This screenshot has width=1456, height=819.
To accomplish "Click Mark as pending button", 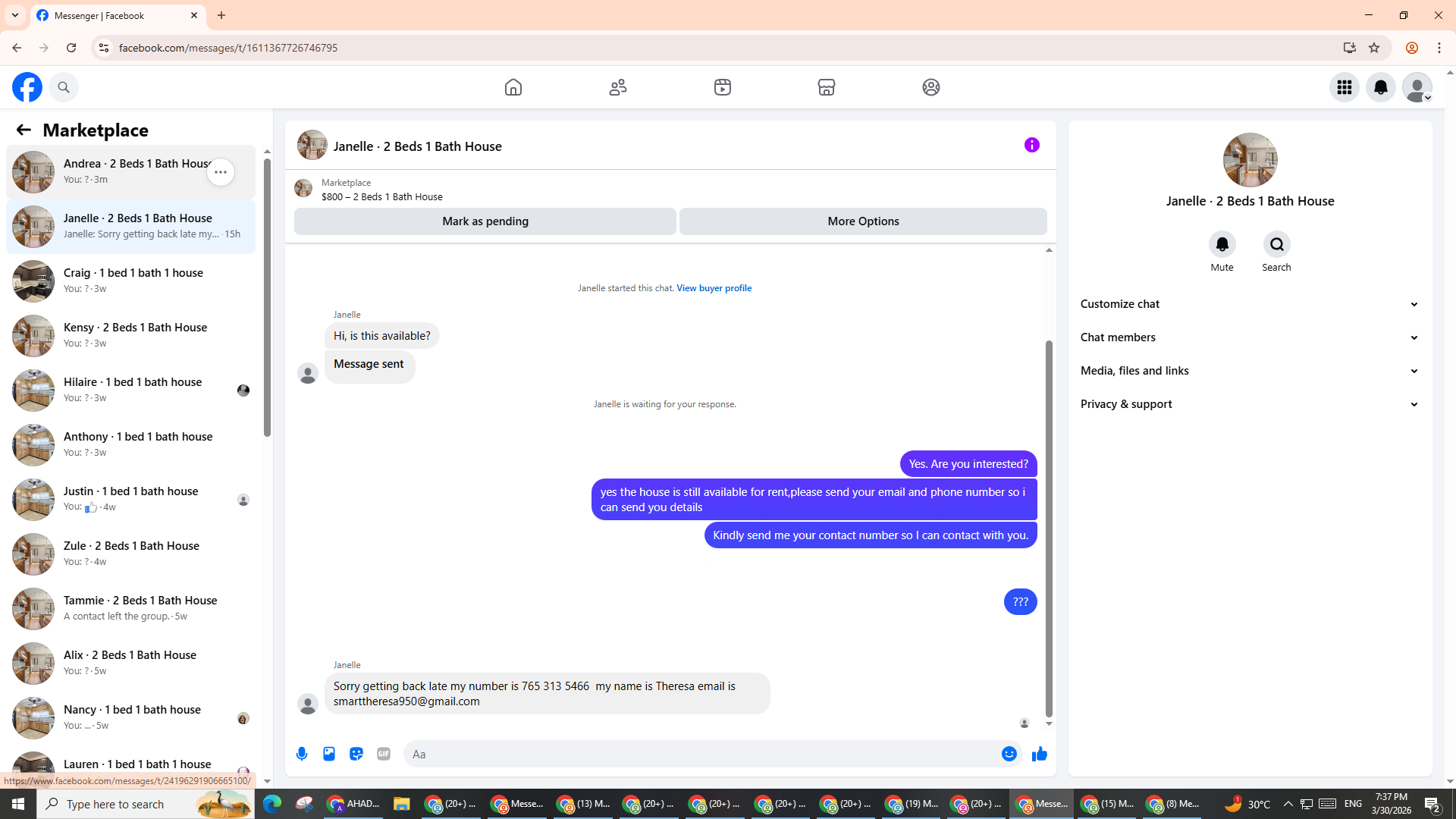I will 485,221.
